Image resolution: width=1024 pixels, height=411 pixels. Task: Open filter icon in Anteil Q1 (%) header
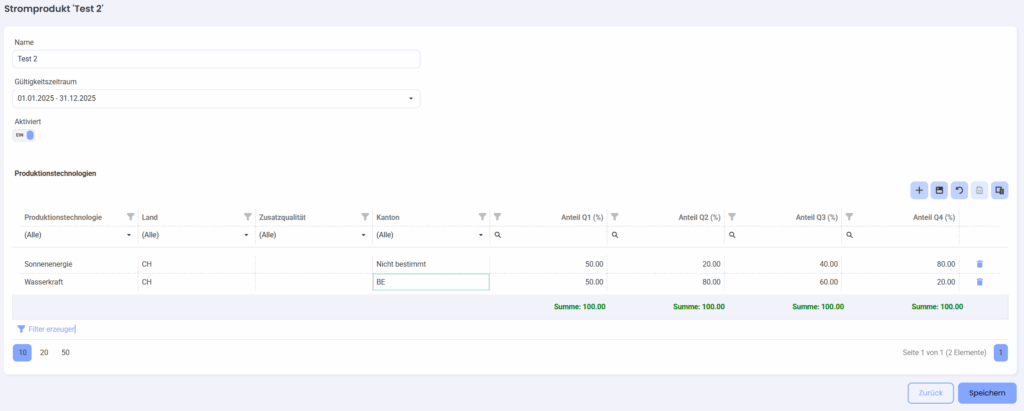(498, 216)
